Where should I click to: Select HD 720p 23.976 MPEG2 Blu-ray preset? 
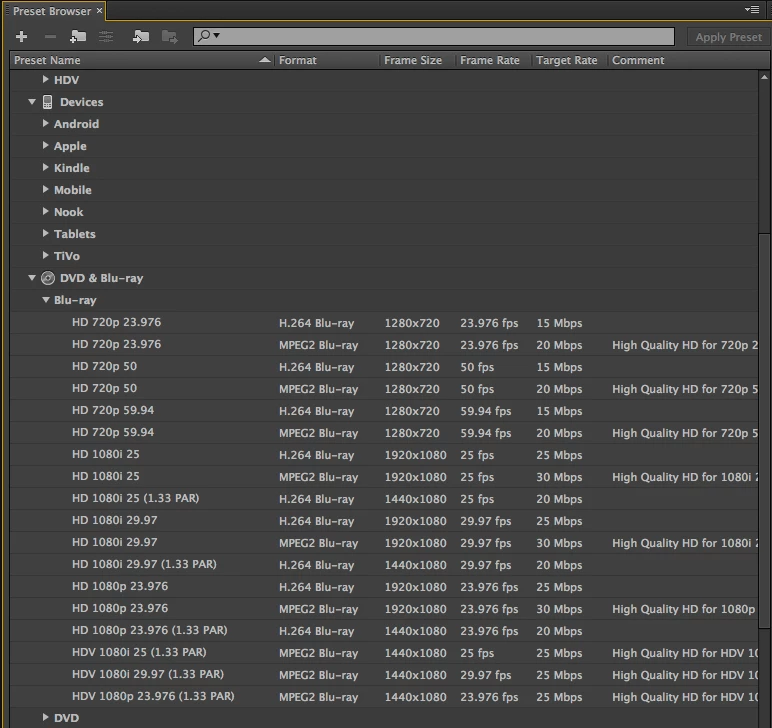click(384, 345)
